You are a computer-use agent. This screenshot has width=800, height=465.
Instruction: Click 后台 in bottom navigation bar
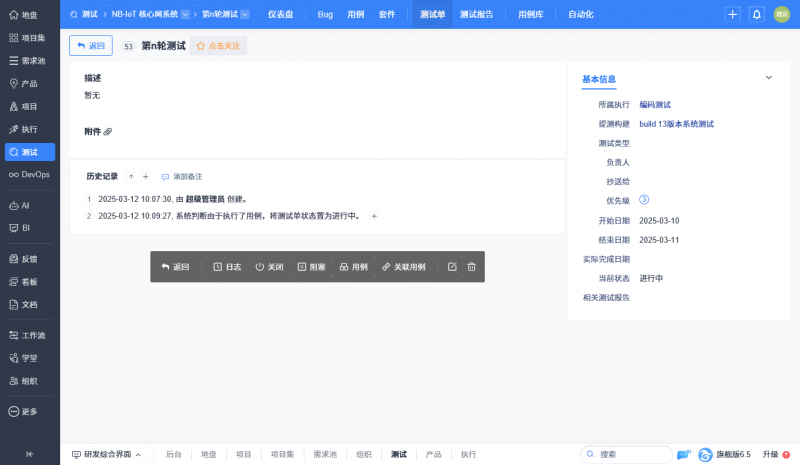click(x=173, y=454)
